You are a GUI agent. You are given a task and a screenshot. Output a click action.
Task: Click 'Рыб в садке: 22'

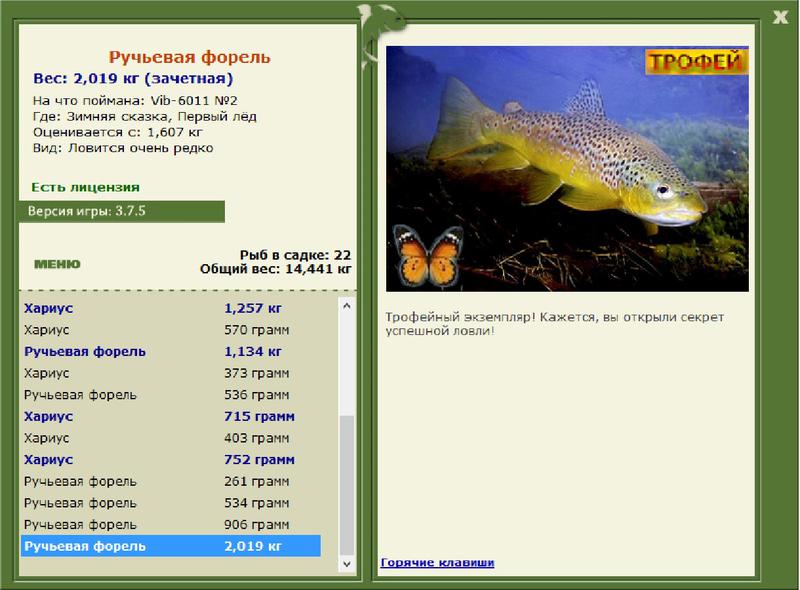[295, 255]
